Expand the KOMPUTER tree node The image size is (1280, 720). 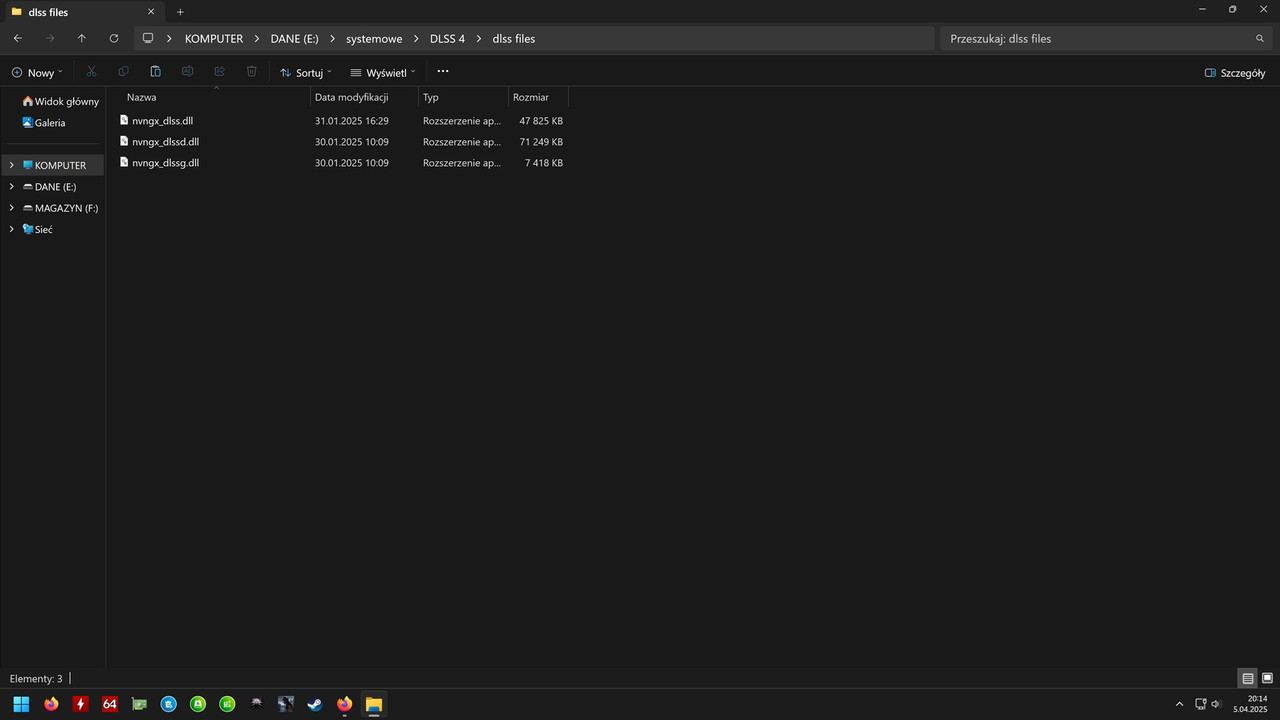(x=12, y=165)
